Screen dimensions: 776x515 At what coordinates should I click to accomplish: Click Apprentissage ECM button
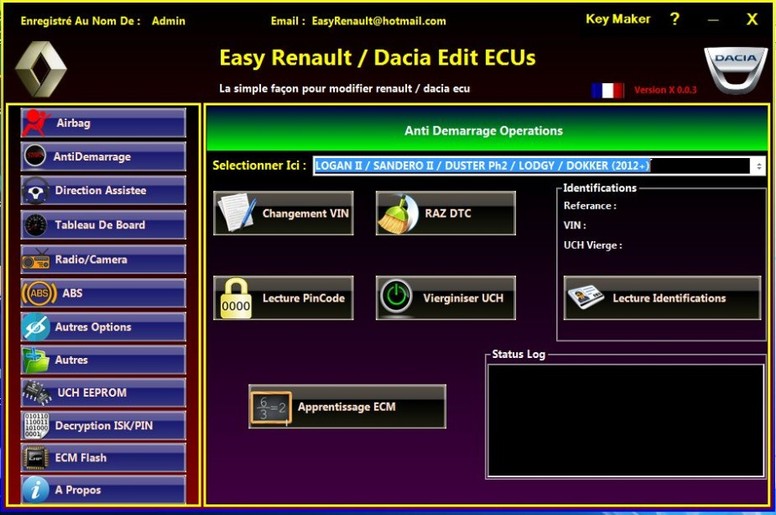347,407
